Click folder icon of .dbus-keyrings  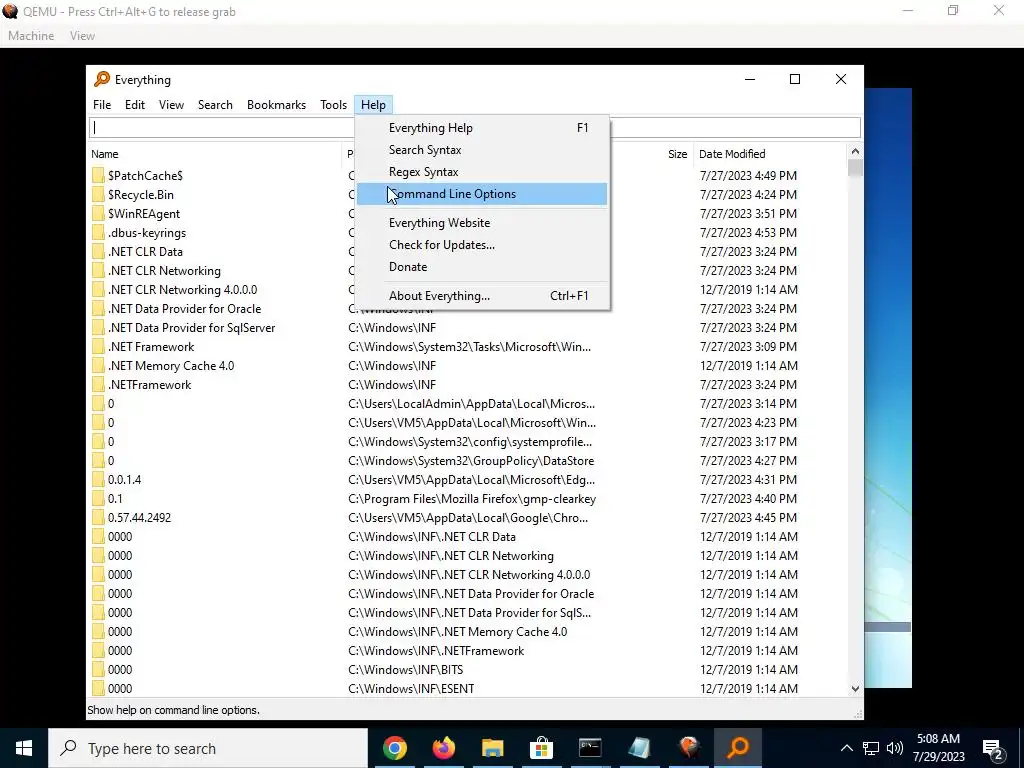click(x=98, y=232)
